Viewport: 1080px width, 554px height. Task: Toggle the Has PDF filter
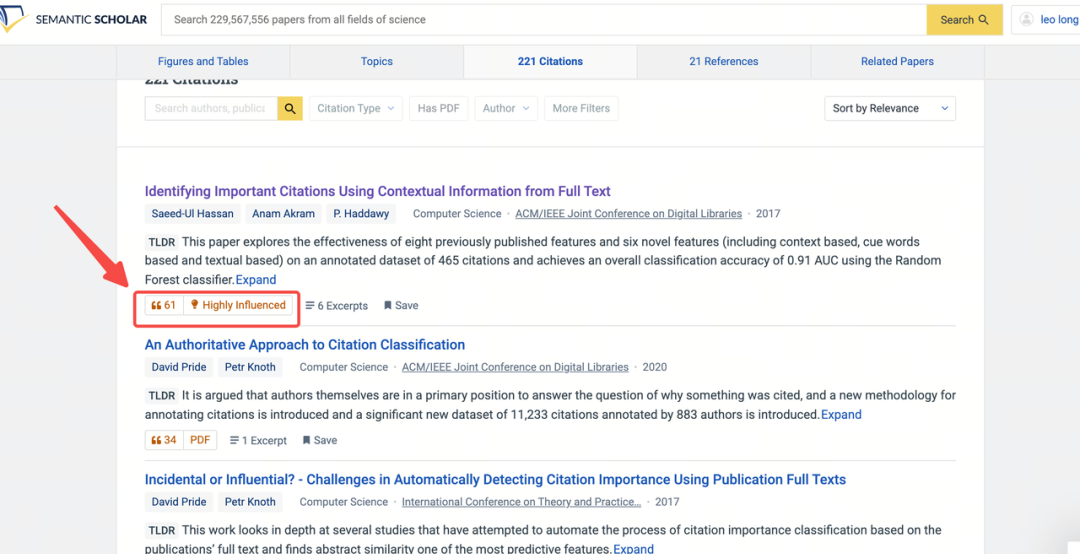pos(438,108)
